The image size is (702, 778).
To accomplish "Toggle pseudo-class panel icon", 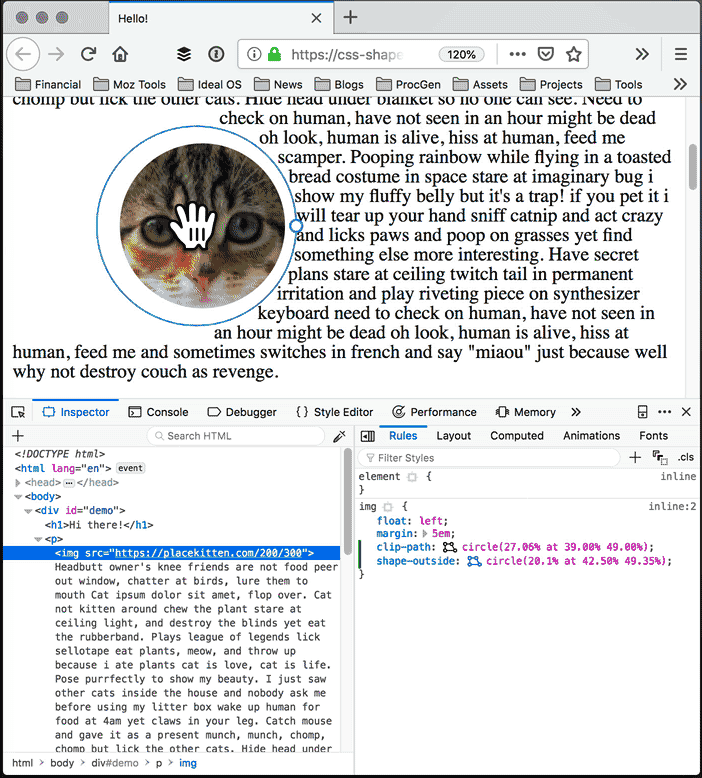I will [660, 457].
